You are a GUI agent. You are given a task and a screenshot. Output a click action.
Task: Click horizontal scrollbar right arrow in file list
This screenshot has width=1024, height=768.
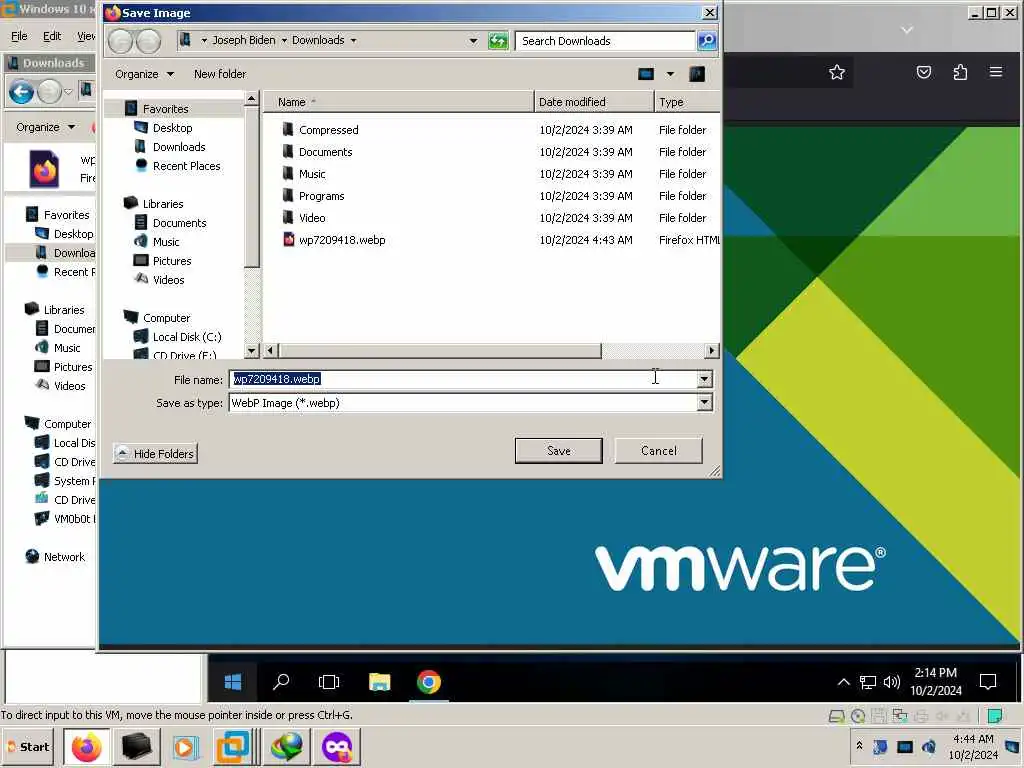pos(712,351)
